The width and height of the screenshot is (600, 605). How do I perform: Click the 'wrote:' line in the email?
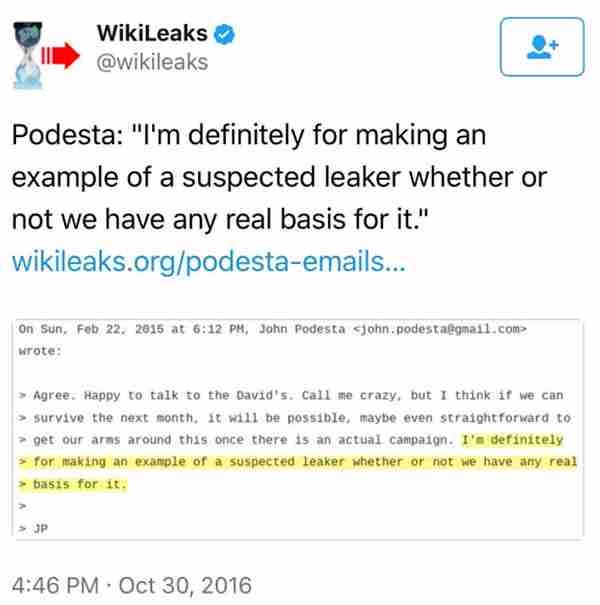click(x=40, y=352)
